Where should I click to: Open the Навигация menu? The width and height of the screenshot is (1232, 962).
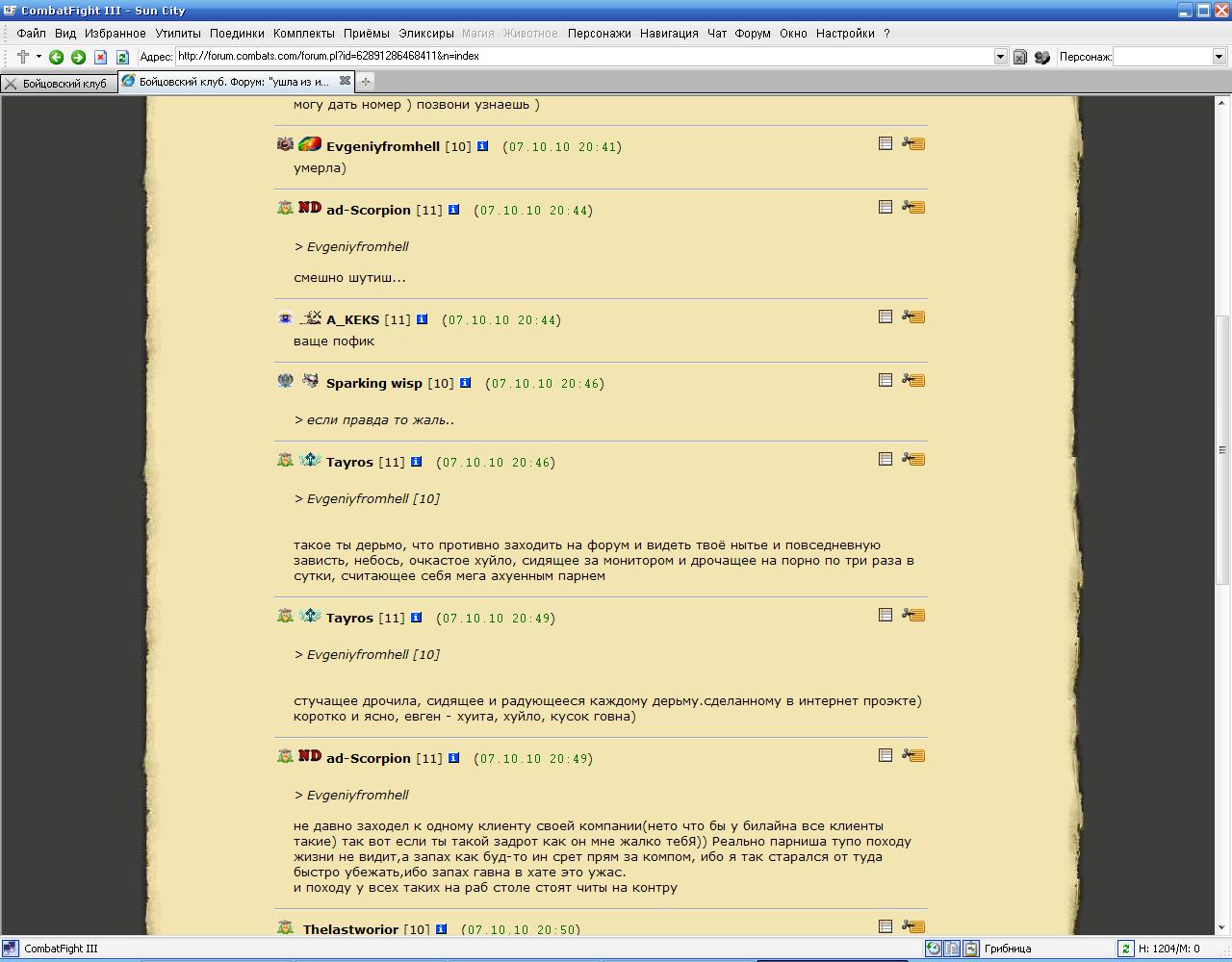click(x=669, y=33)
